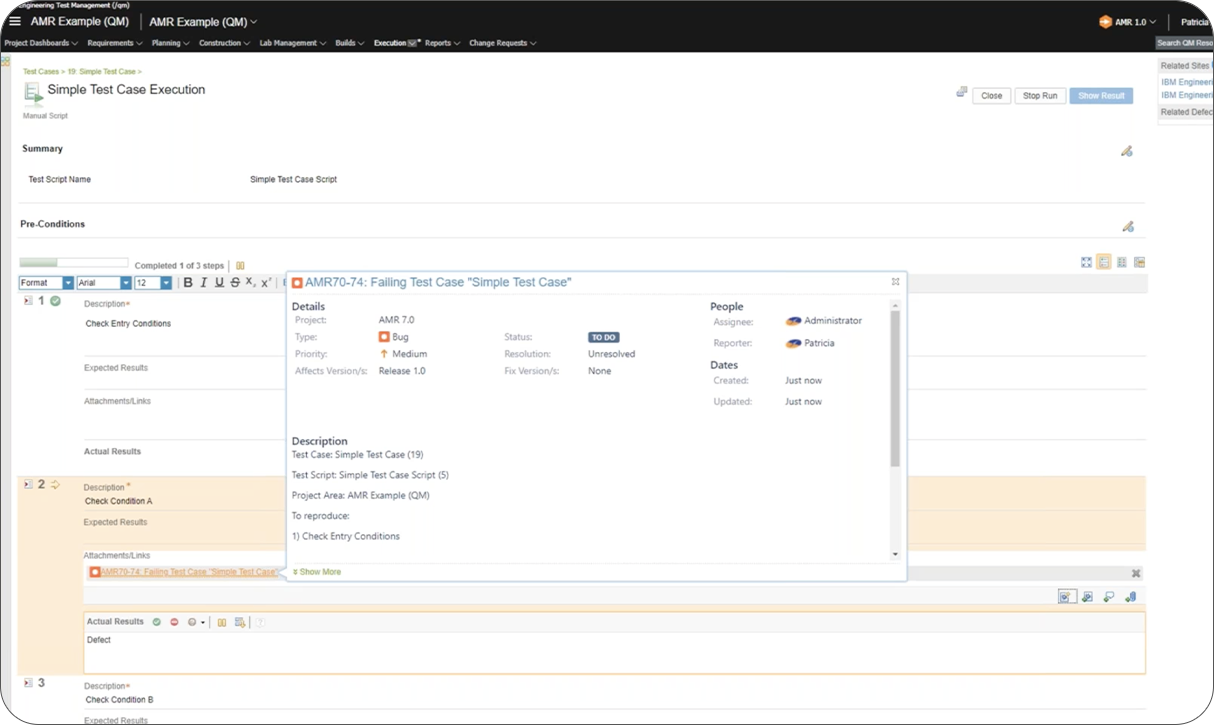Screen dimensions: 1214x725
Task: Click the full-screen expand view icon
Action: pos(1086,262)
